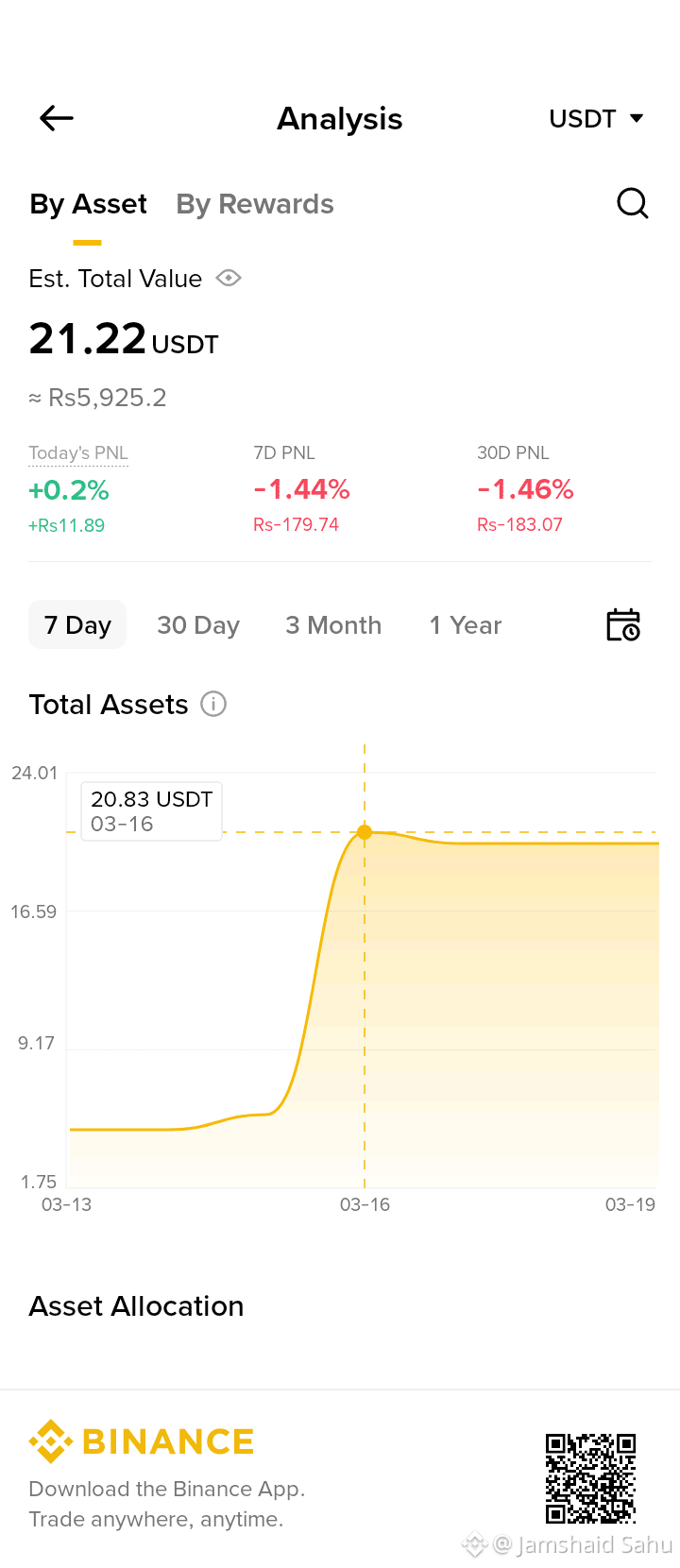Tap Today's PNL underlined label

[x=78, y=453]
